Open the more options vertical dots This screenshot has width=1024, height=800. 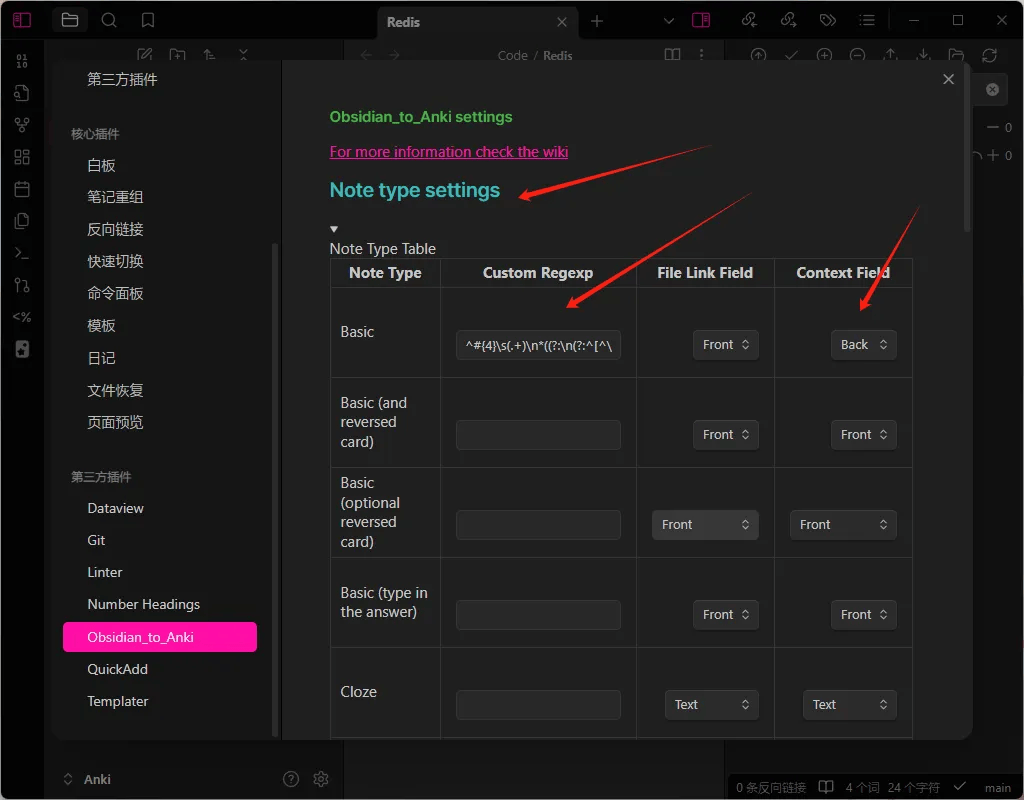click(701, 55)
